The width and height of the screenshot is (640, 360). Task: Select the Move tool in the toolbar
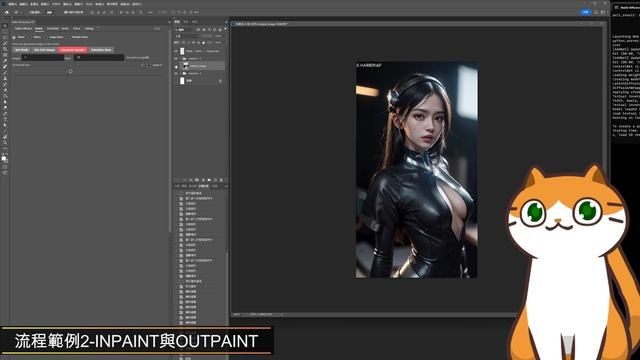pyautogui.click(x=5, y=26)
